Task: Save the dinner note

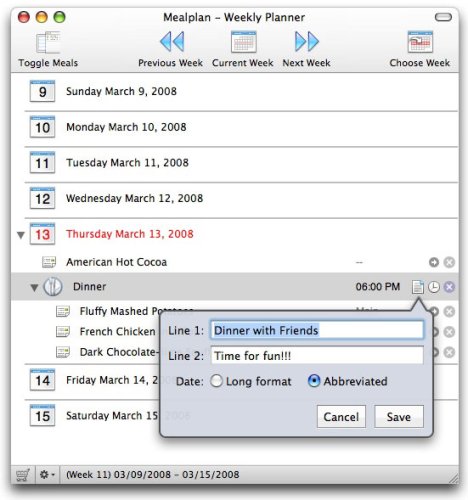Action: (399, 417)
